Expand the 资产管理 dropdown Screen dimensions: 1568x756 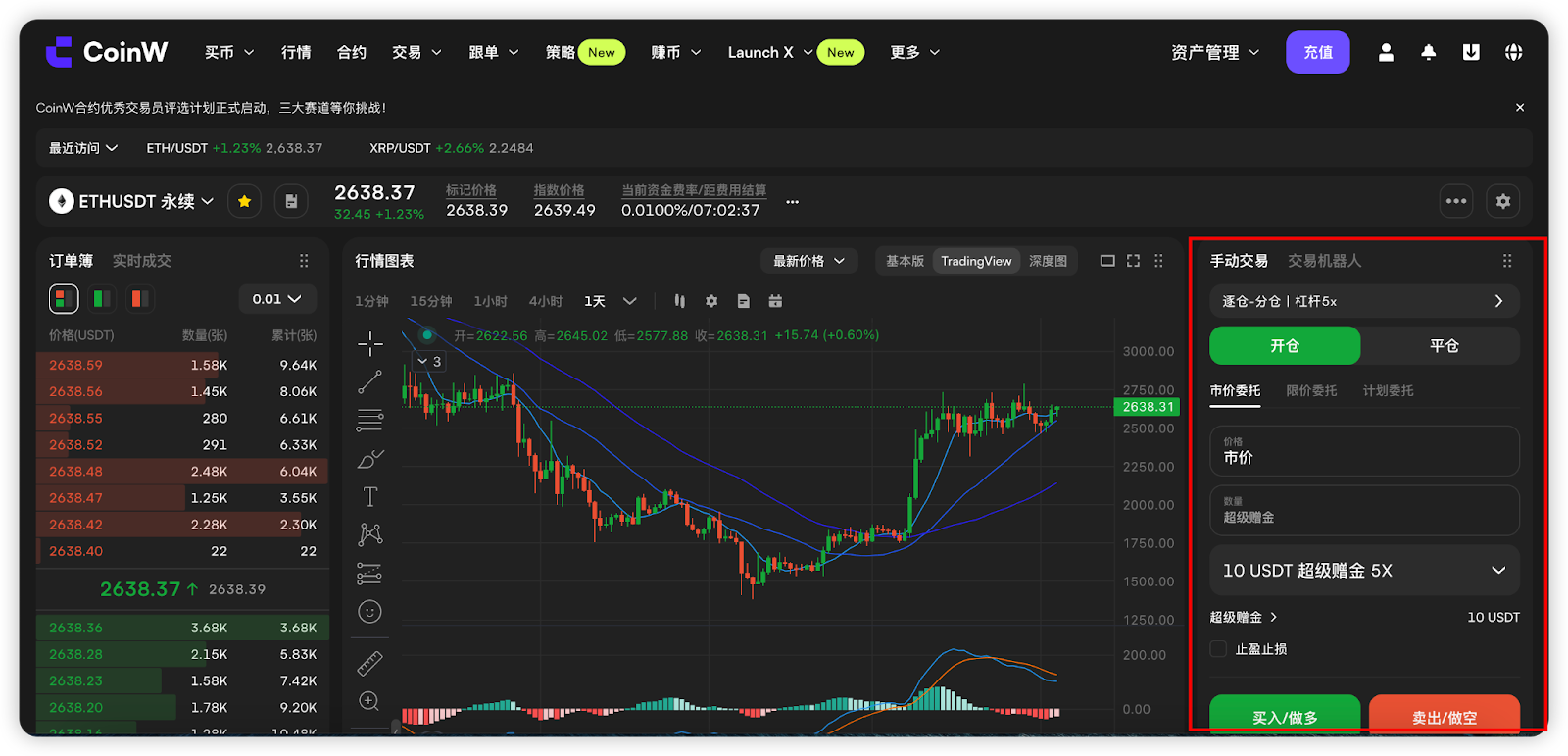coord(1215,52)
